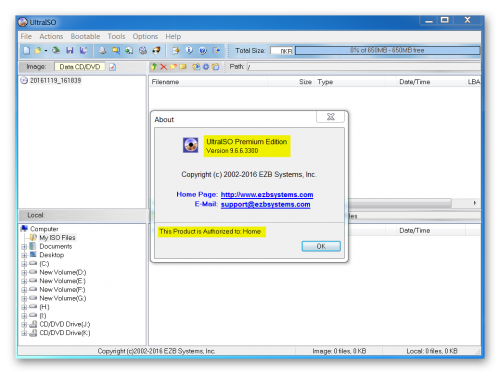Click the Save floppy disk icon
500x374 pixels.
coord(70,51)
